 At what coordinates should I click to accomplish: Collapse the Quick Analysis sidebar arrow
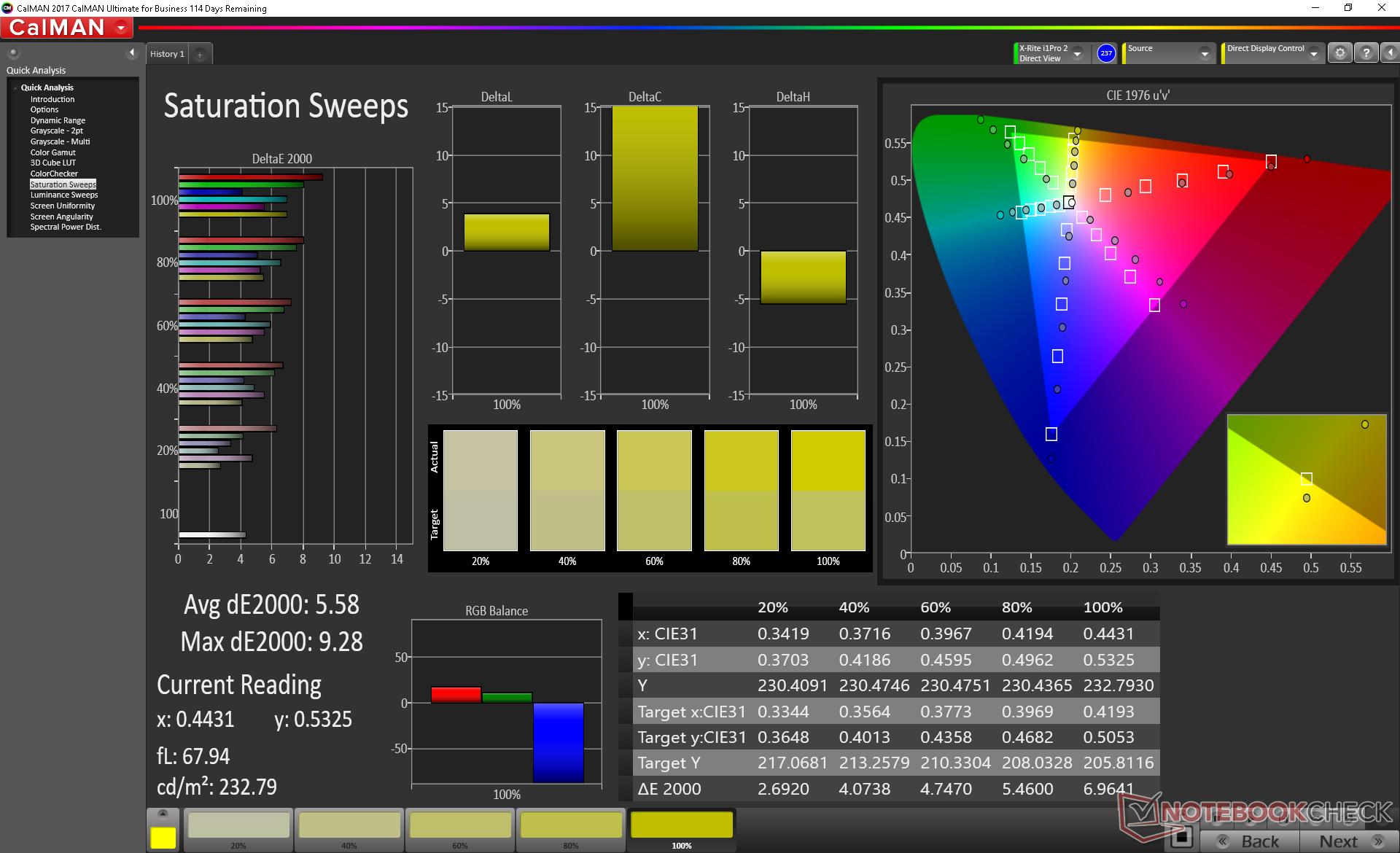pyautogui.click(x=131, y=52)
